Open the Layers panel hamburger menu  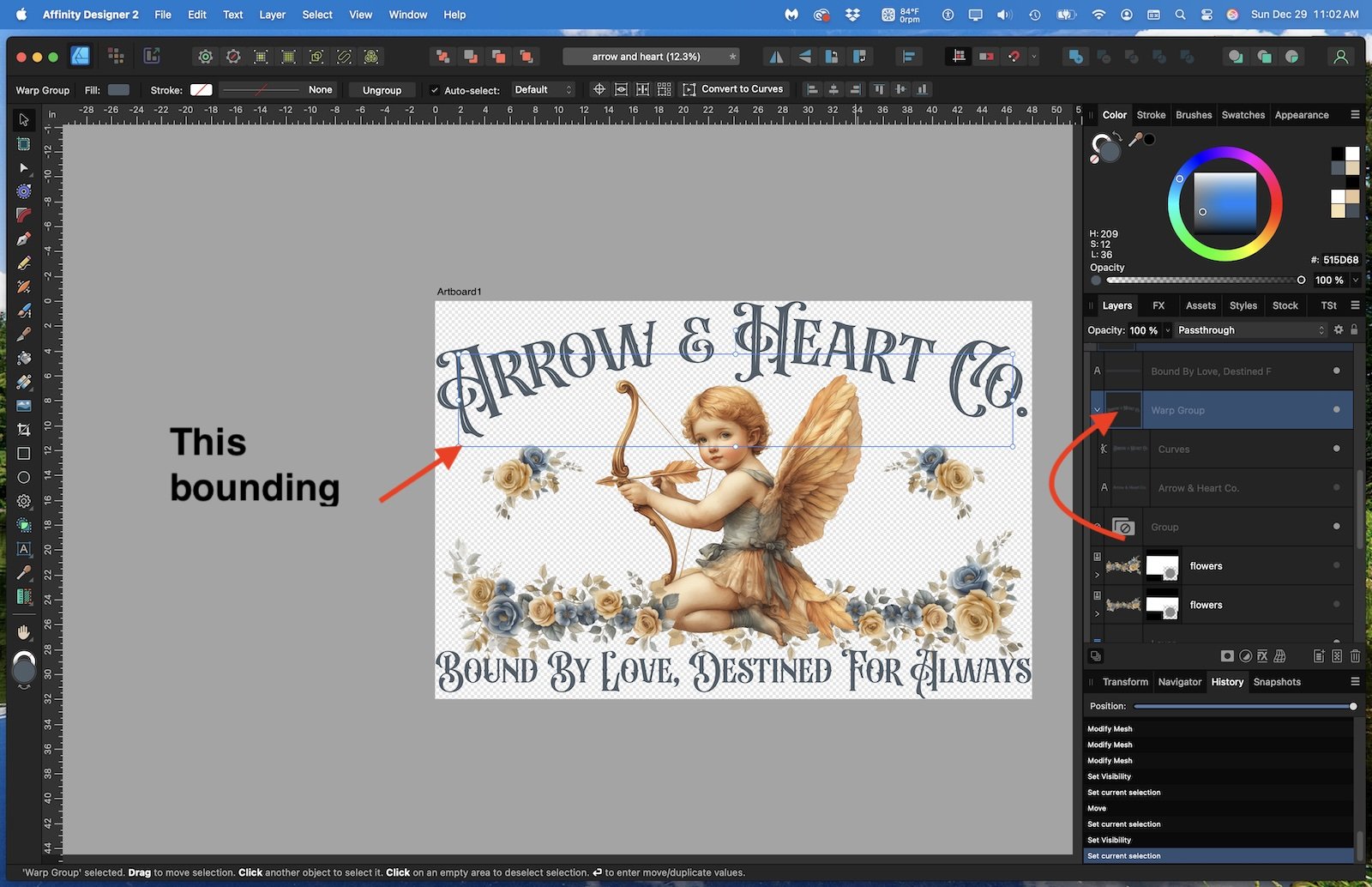point(1355,305)
